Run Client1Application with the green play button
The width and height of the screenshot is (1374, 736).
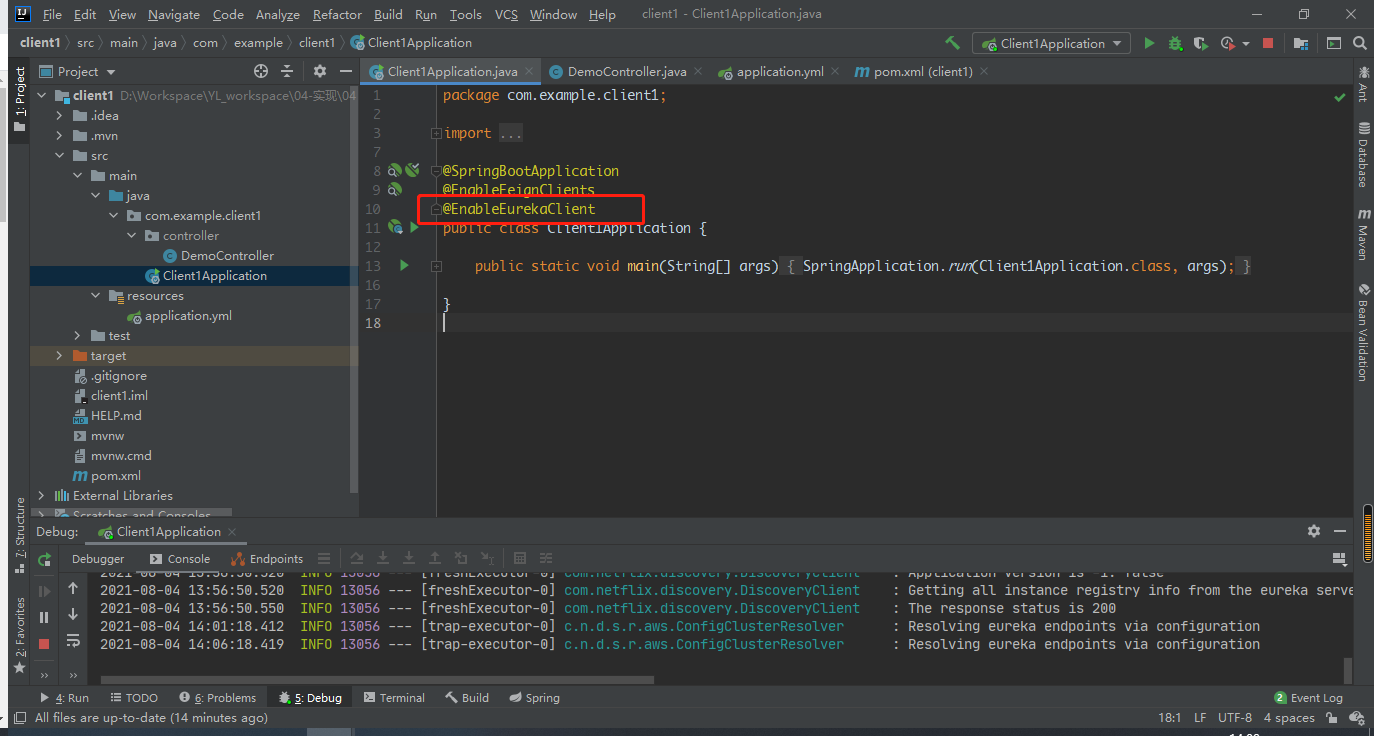[x=1149, y=43]
